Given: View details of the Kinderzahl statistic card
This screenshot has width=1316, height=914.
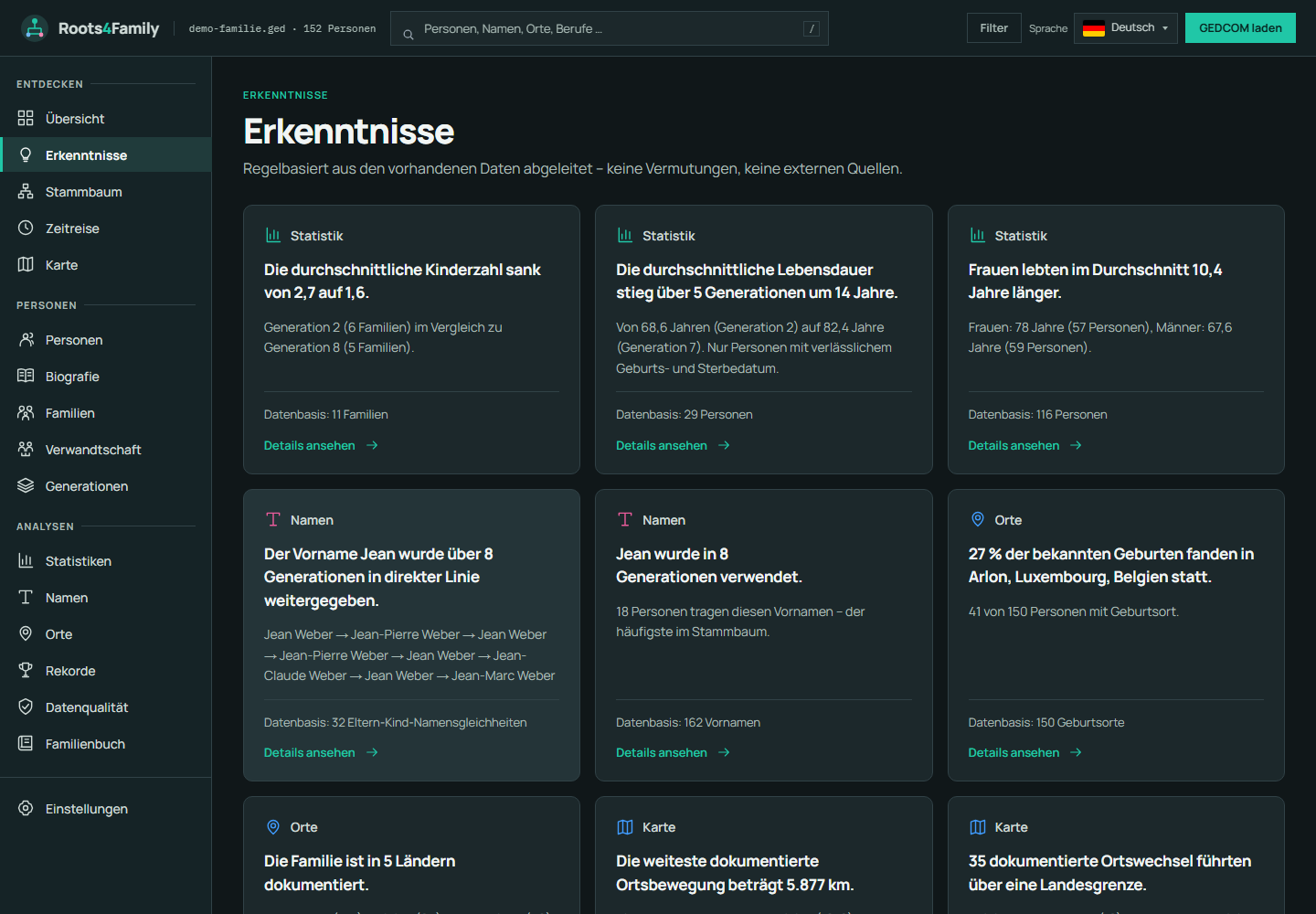Looking at the screenshot, I should tap(321, 446).
